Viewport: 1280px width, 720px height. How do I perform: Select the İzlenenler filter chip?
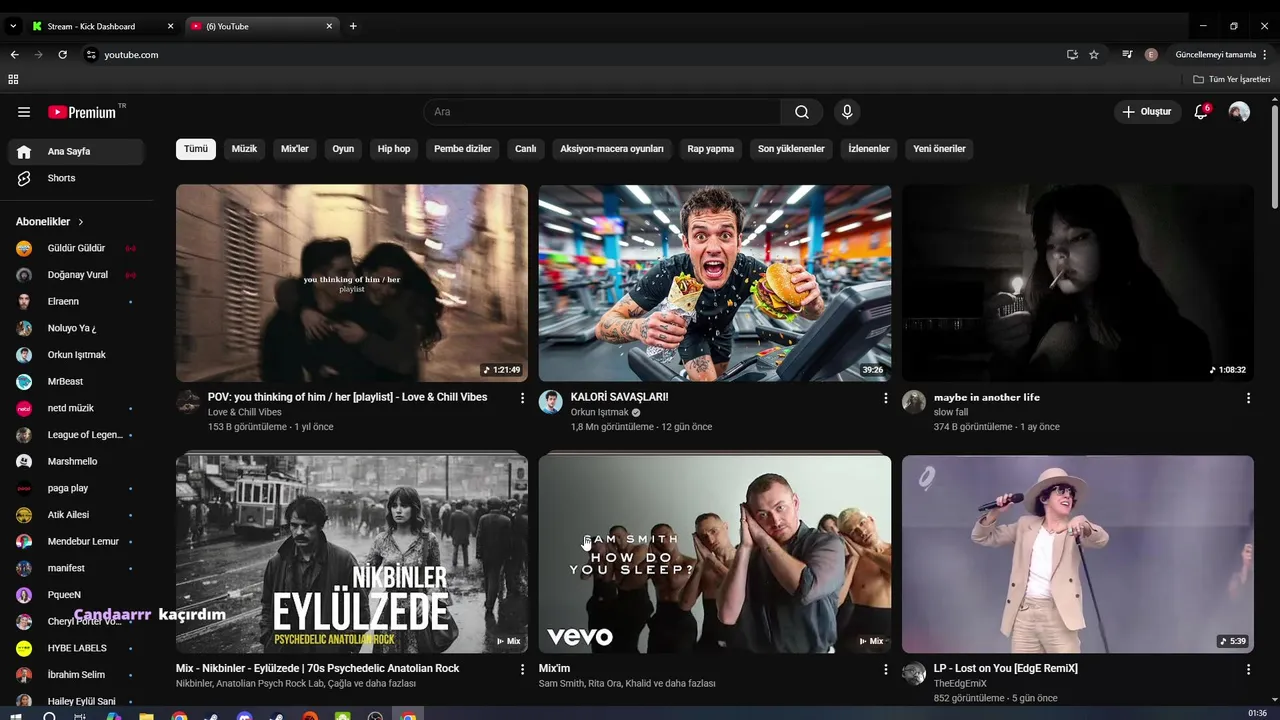tap(869, 149)
